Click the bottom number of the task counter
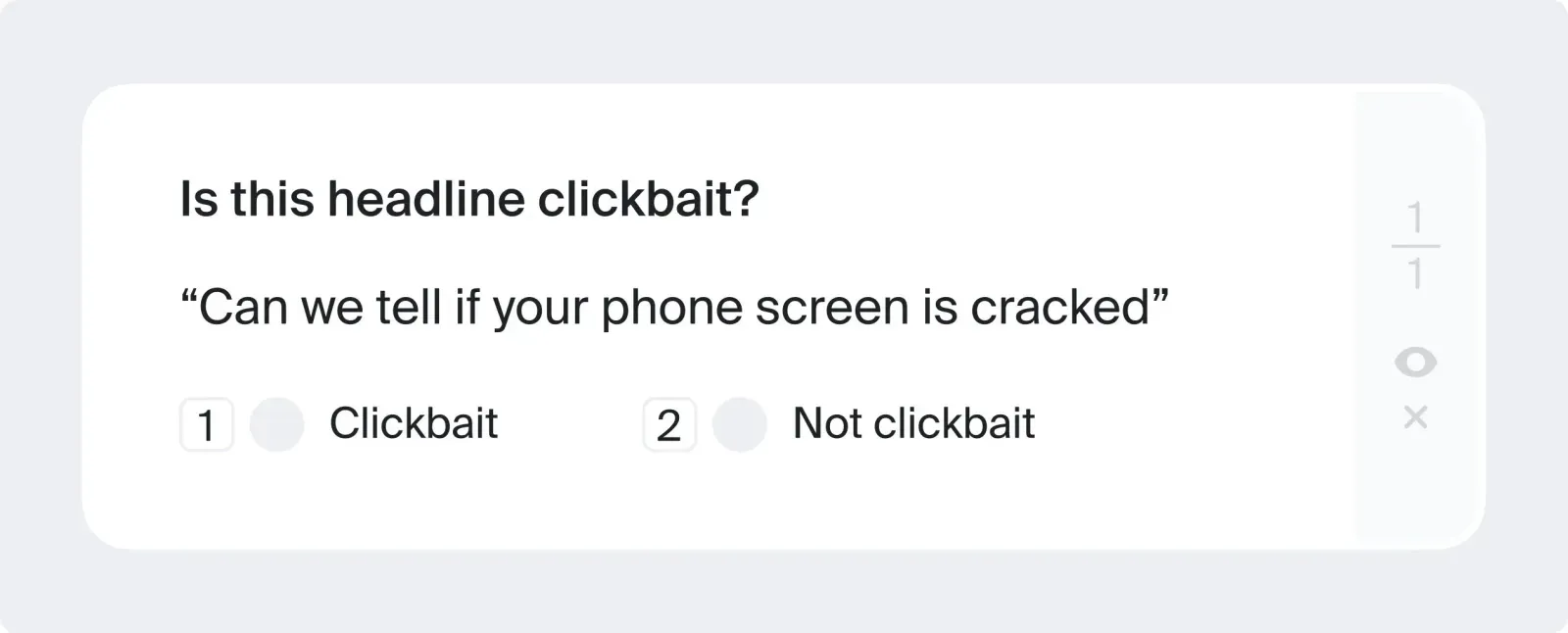This screenshot has width=1568, height=633. point(1415,274)
